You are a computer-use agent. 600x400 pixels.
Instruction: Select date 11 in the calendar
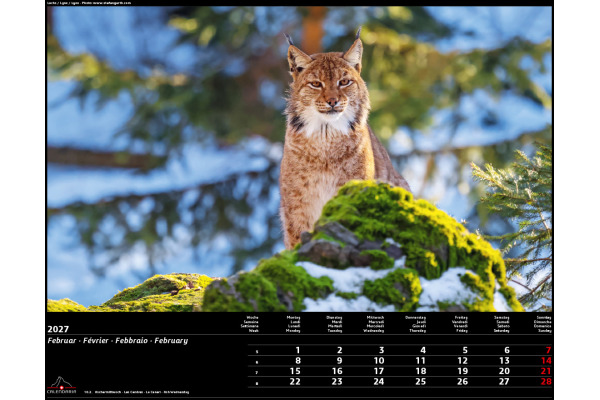pyautogui.click(x=421, y=361)
